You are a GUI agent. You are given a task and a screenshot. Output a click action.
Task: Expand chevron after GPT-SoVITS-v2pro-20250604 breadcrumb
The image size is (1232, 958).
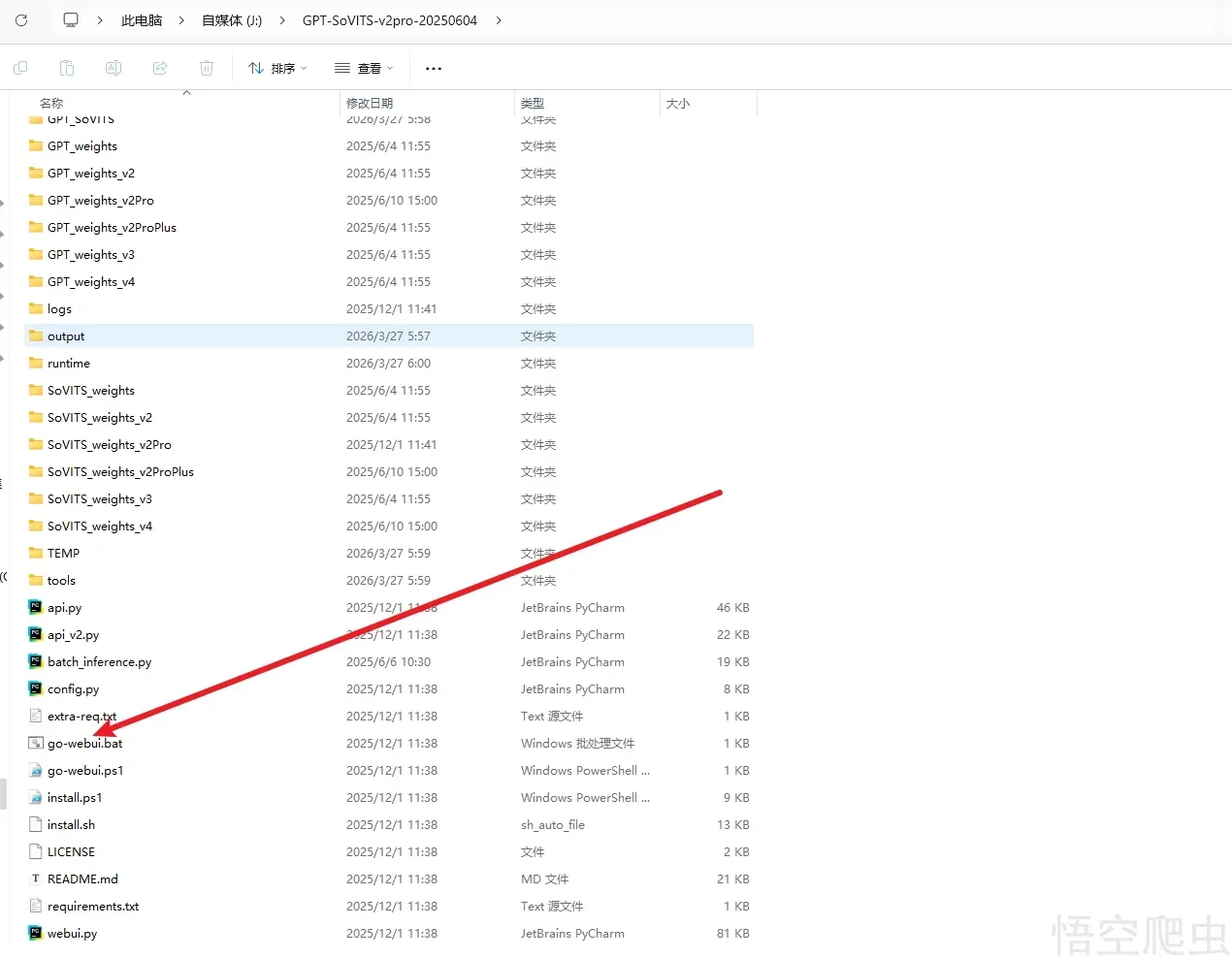(499, 20)
